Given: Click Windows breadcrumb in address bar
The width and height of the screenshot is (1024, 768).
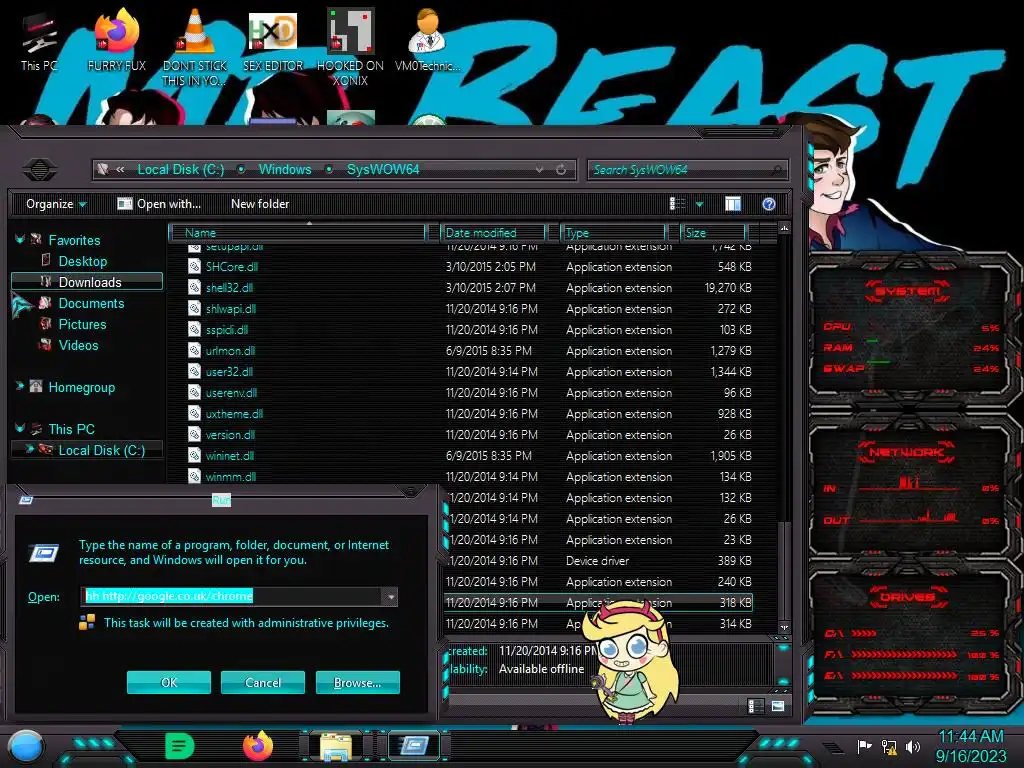Looking at the screenshot, I should point(285,170).
